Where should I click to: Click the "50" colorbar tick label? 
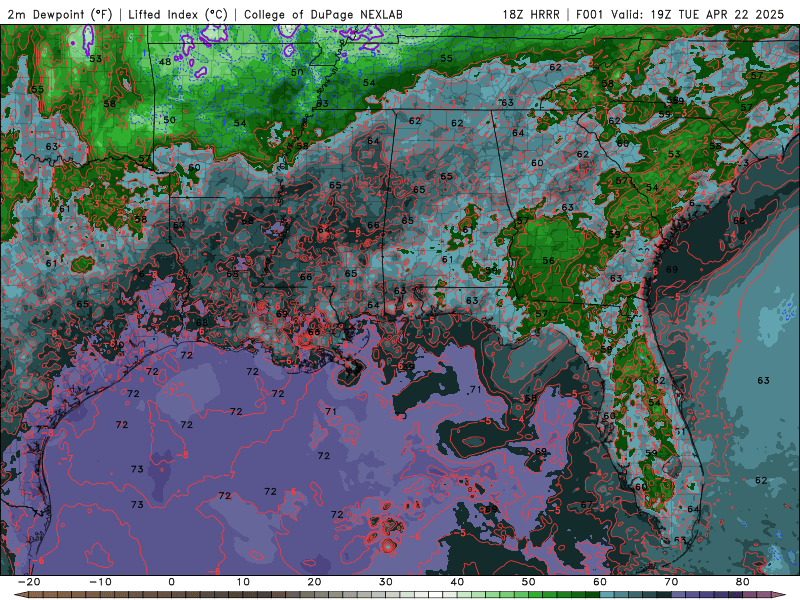point(529,582)
